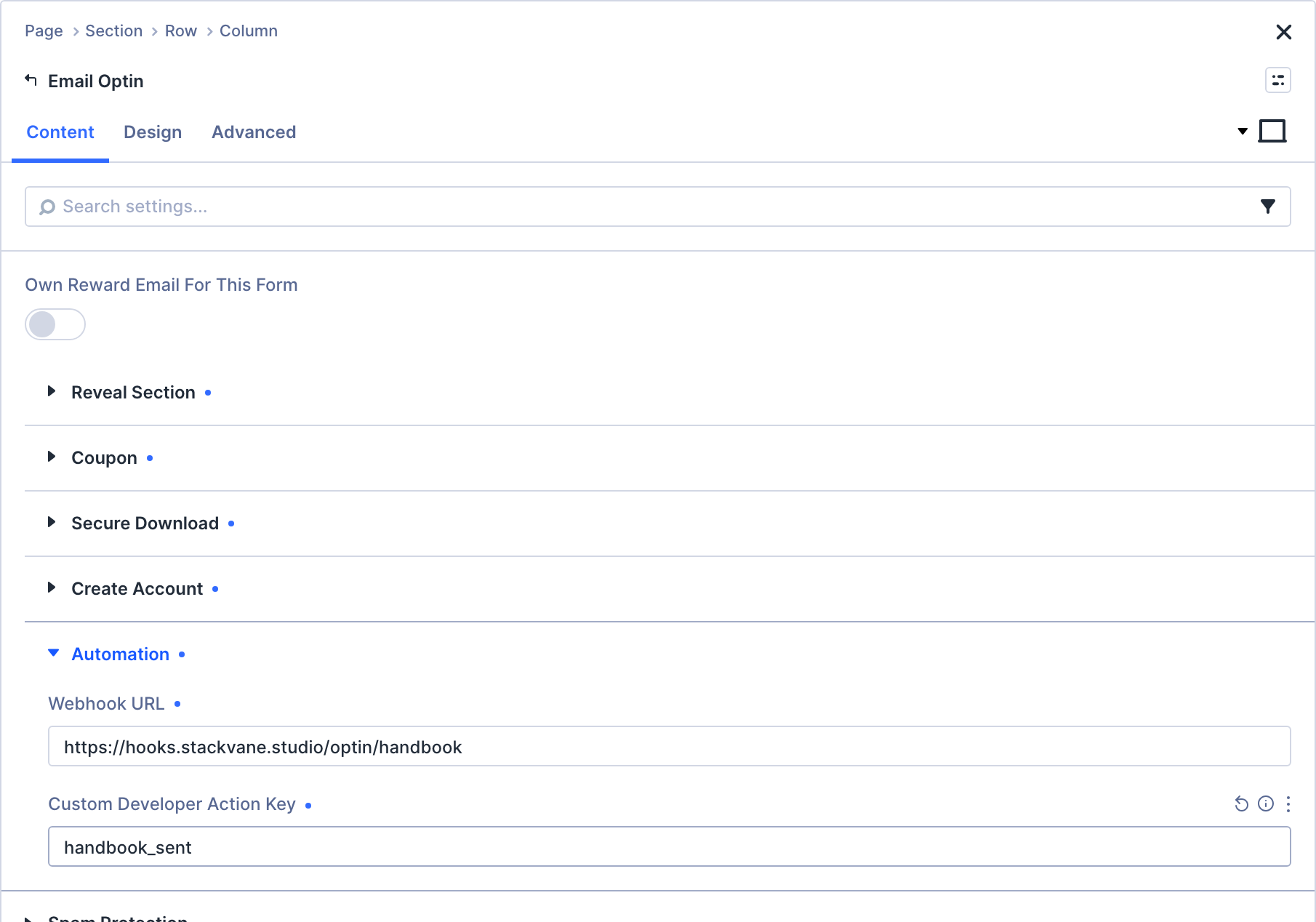Go to Row in breadcrumb
Viewport: 1316px width, 922px height.
(180, 31)
